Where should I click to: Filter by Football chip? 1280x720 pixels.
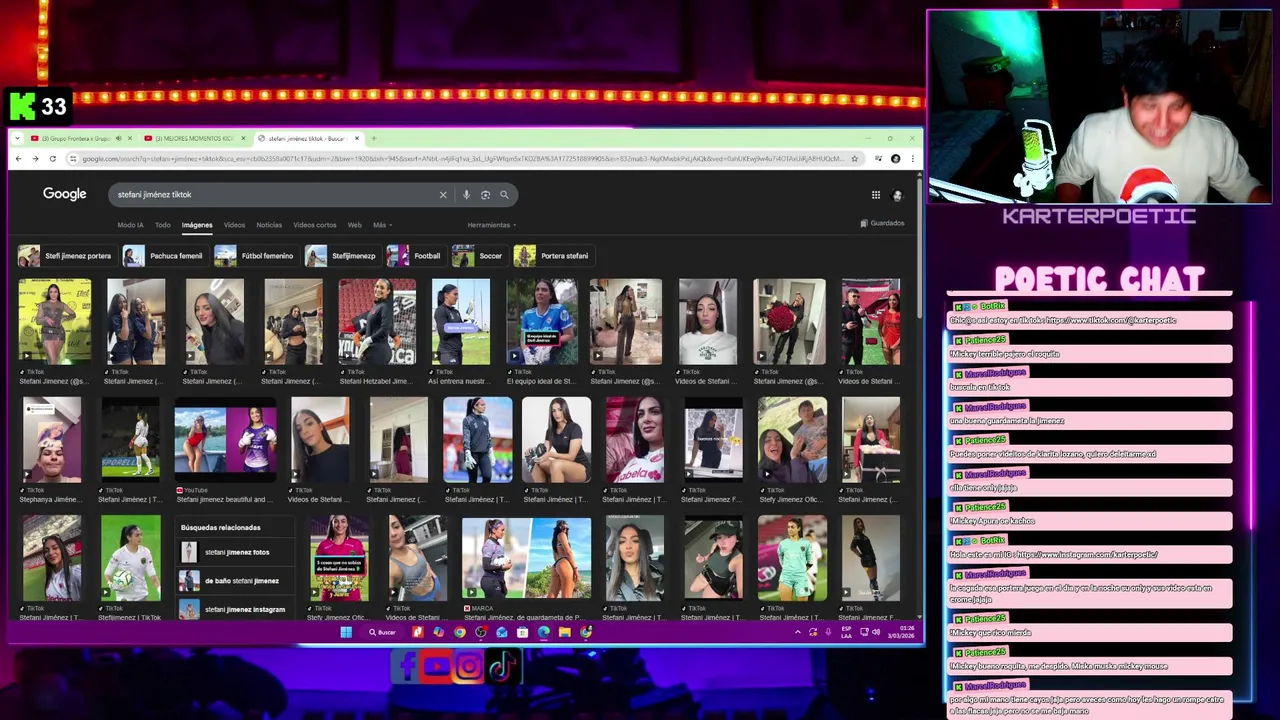416,256
